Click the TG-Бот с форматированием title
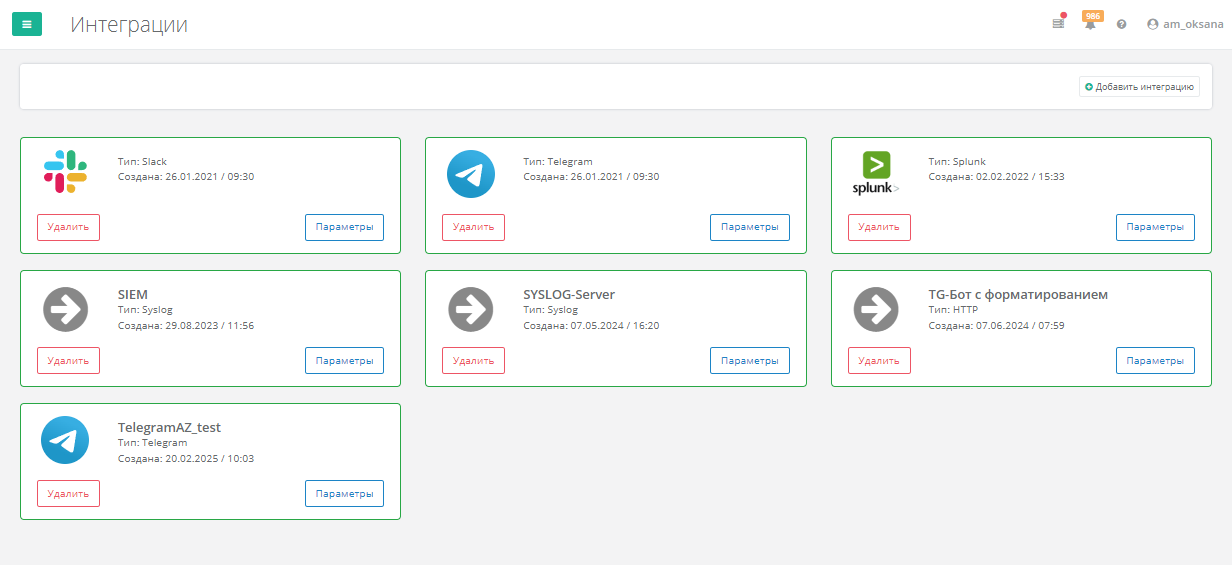This screenshot has height=565, width=1232. pos(1018,294)
